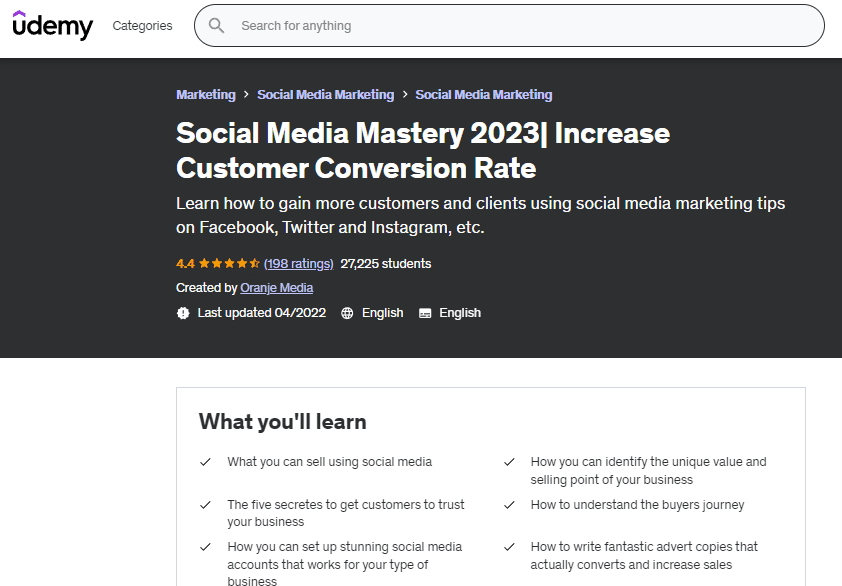The height and width of the screenshot is (586, 842).
Task: Click the closed captions icon
Action: [425, 313]
